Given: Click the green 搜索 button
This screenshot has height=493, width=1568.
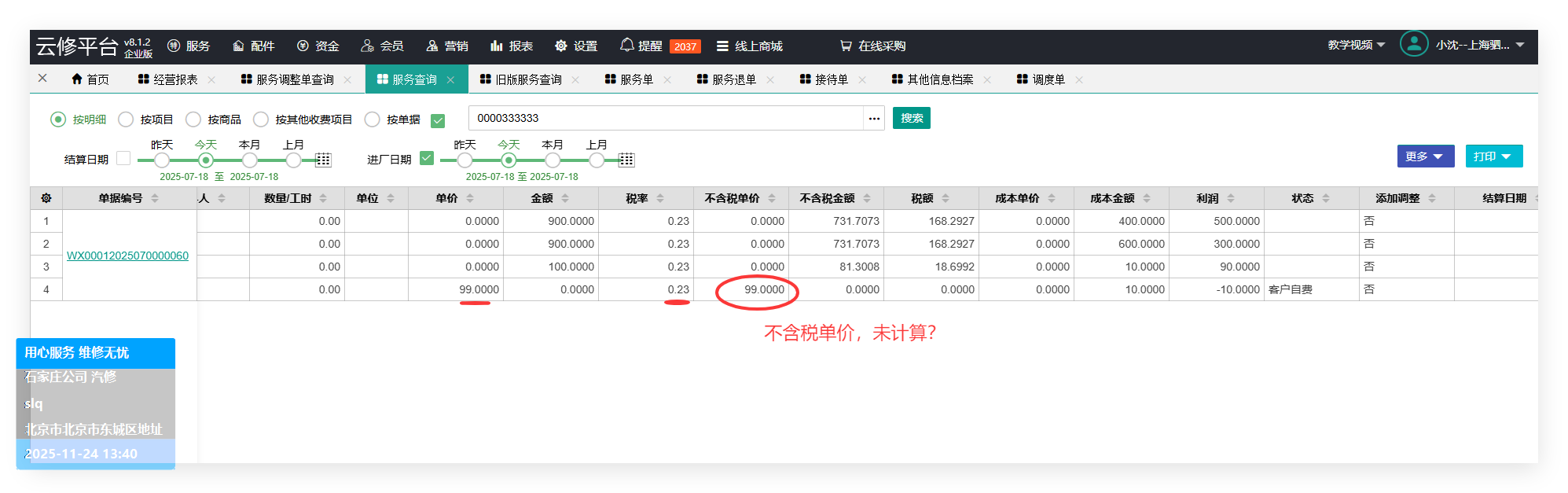Looking at the screenshot, I should click(x=911, y=119).
